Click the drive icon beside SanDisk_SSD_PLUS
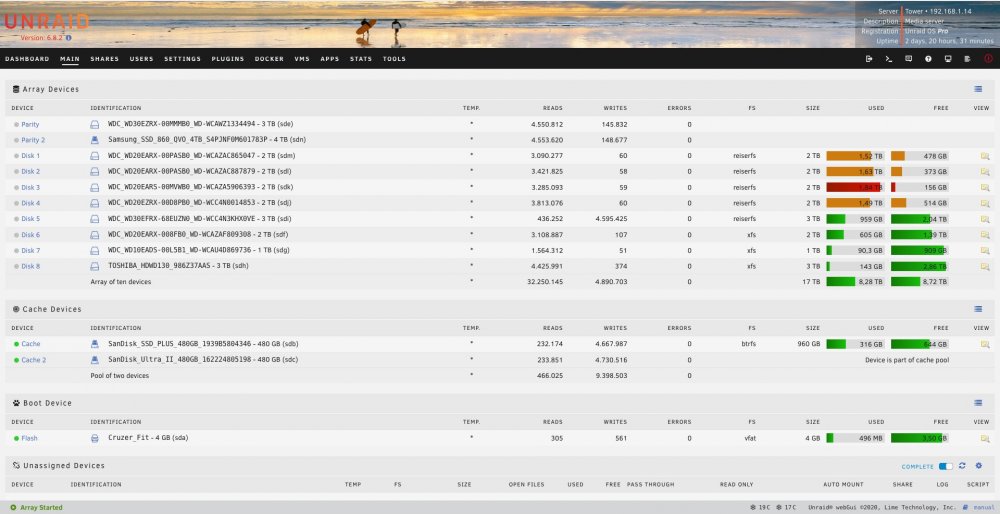The height and width of the screenshot is (514, 1000). [94, 344]
